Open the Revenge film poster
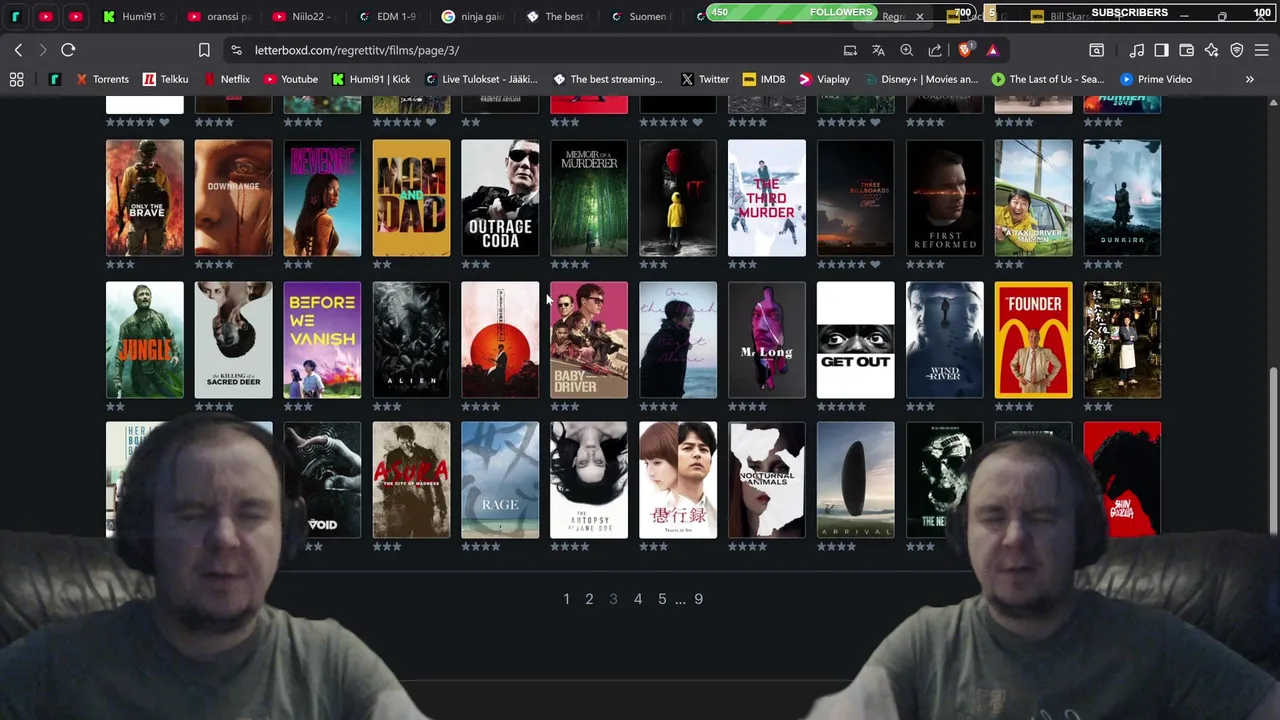Screen dimensions: 1280x720 (x=322, y=198)
